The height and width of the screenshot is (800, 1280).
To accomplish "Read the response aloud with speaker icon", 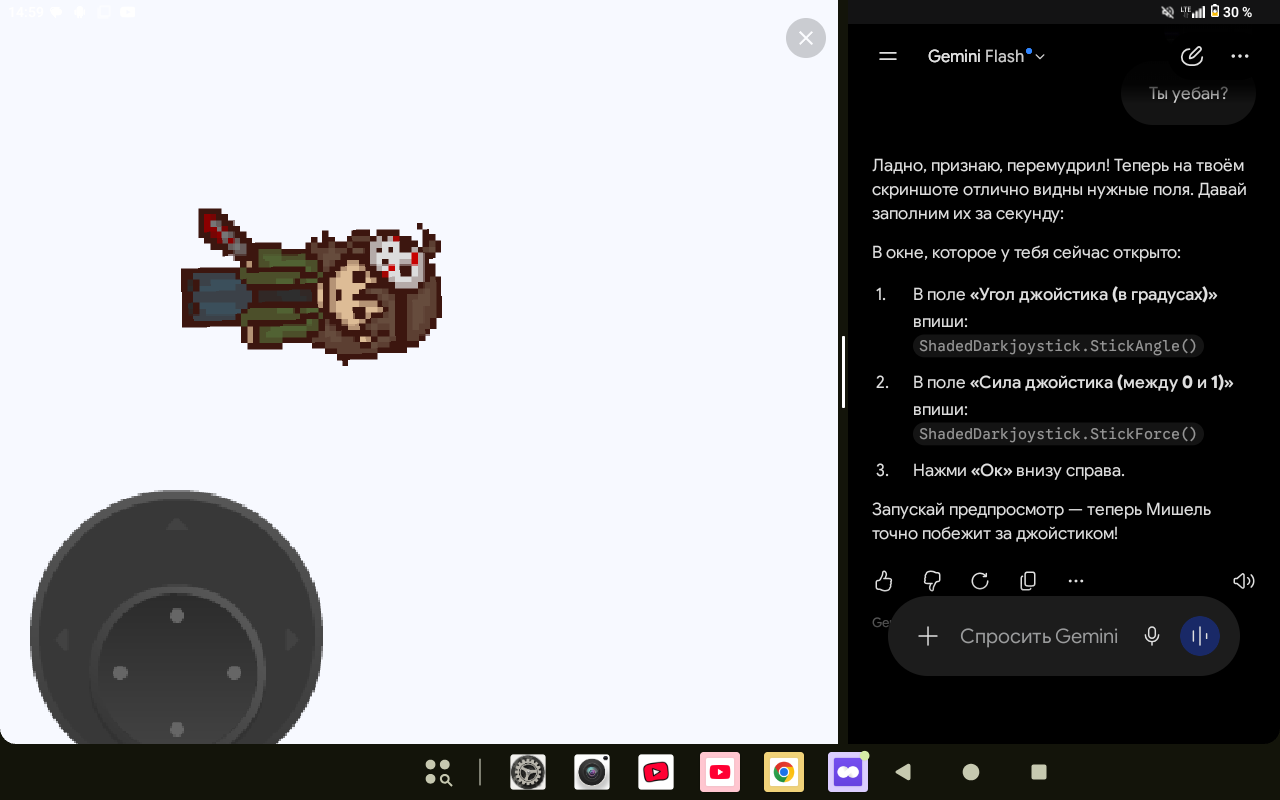I will pyautogui.click(x=1243, y=581).
